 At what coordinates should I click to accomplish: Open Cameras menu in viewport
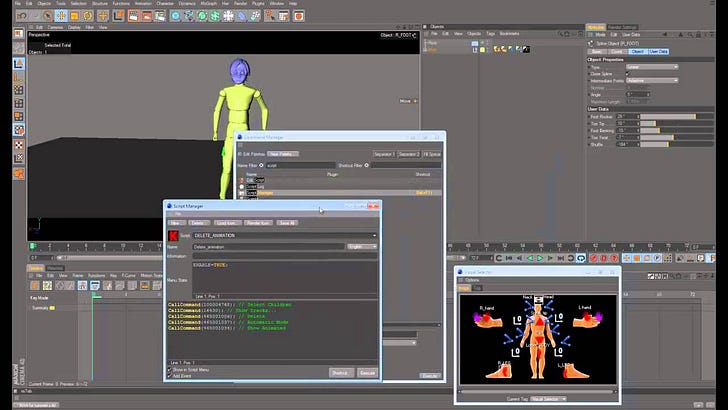coord(55,27)
